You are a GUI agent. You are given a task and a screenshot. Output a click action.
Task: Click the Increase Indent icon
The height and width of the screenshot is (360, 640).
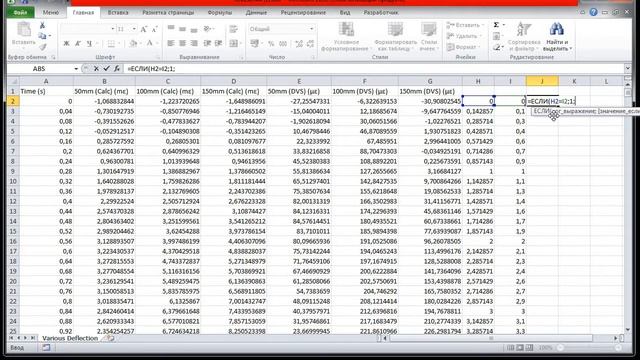pos(219,43)
